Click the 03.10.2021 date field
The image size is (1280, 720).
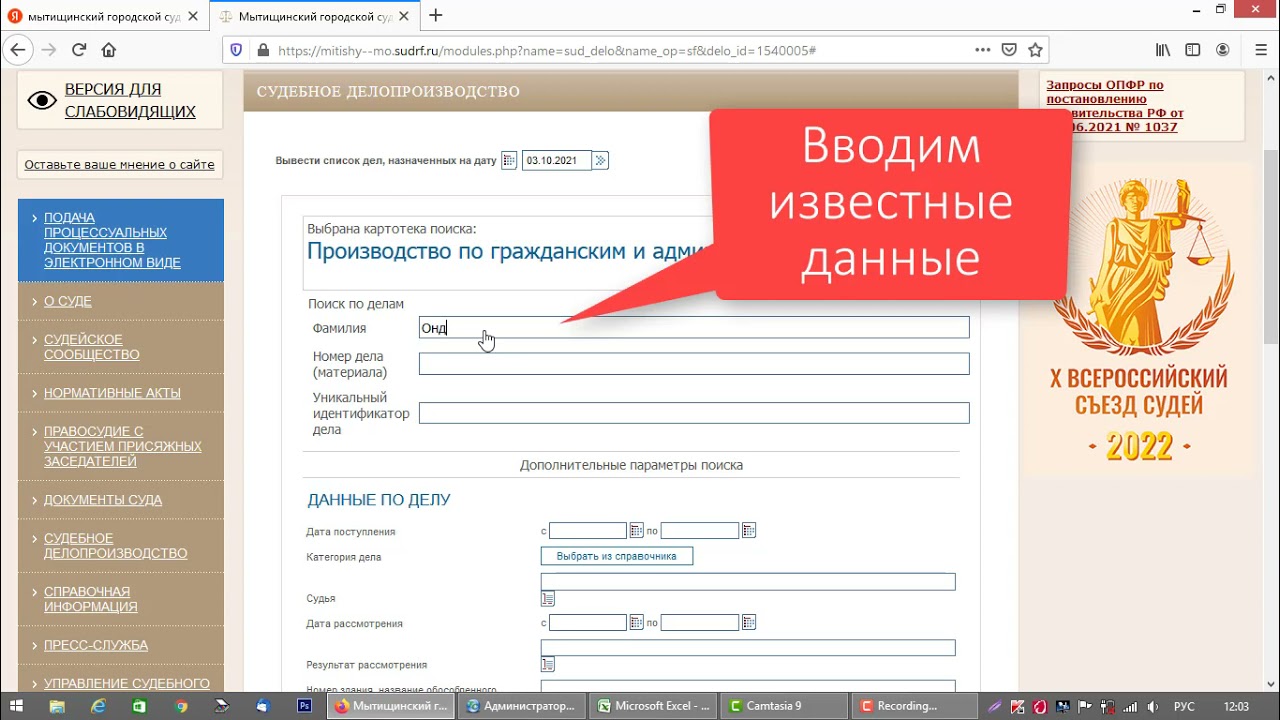(557, 160)
